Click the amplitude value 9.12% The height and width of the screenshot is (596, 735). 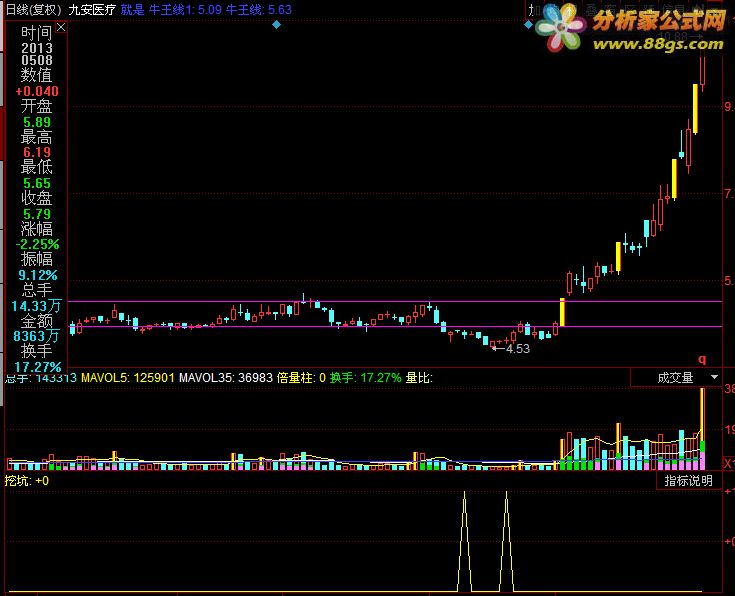tap(38, 275)
